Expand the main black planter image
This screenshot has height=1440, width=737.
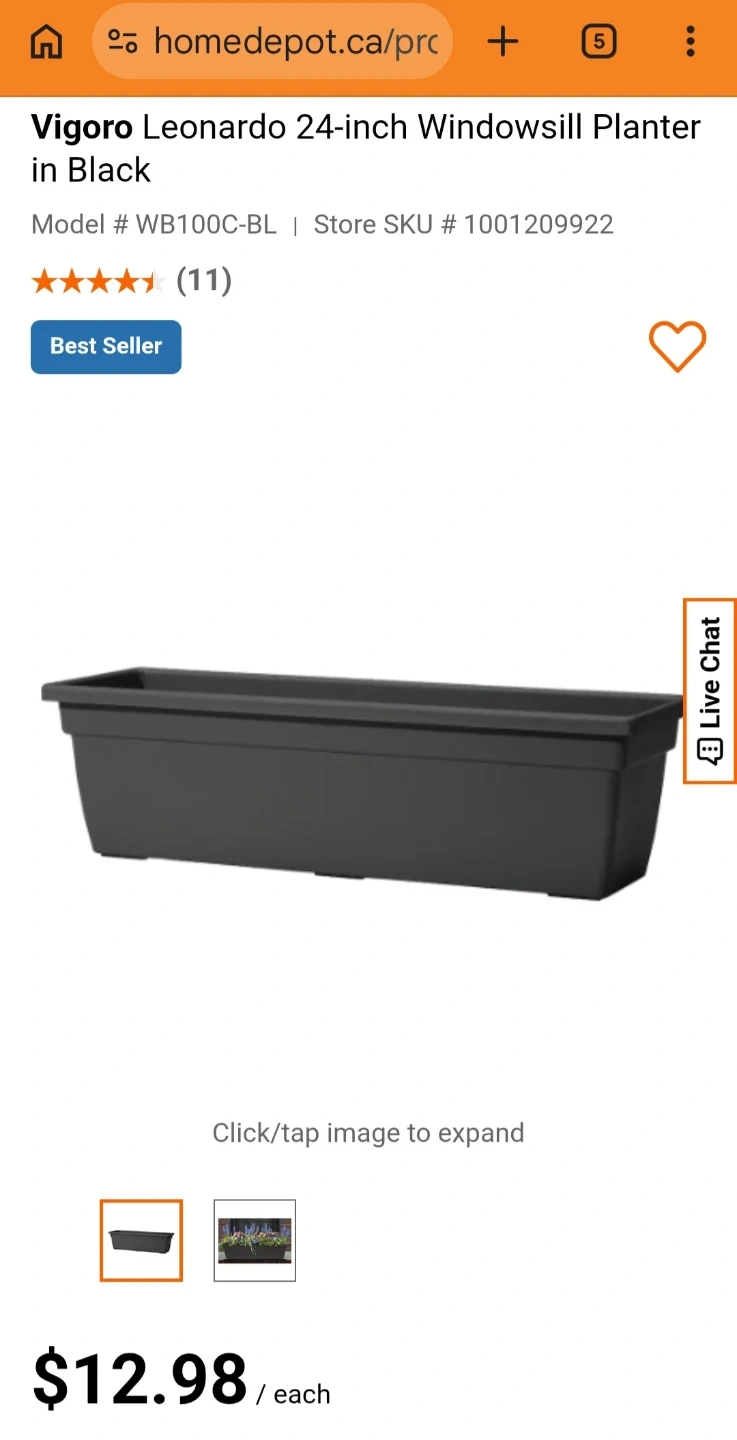tap(364, 782)
